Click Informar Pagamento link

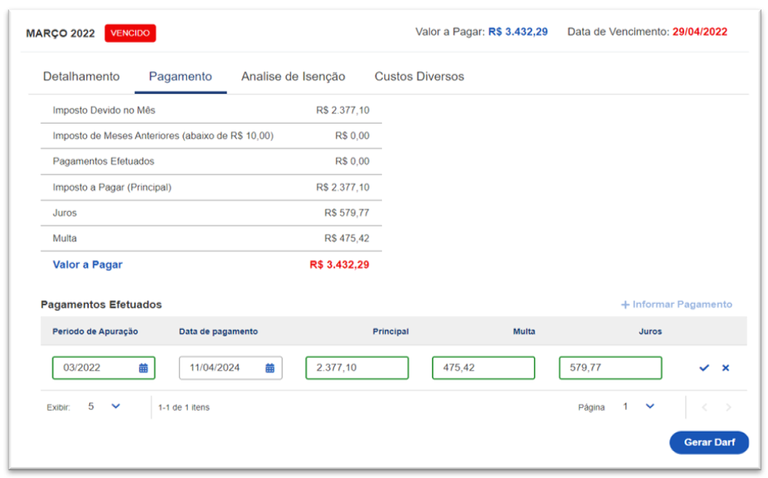click(x=676, y=305)
